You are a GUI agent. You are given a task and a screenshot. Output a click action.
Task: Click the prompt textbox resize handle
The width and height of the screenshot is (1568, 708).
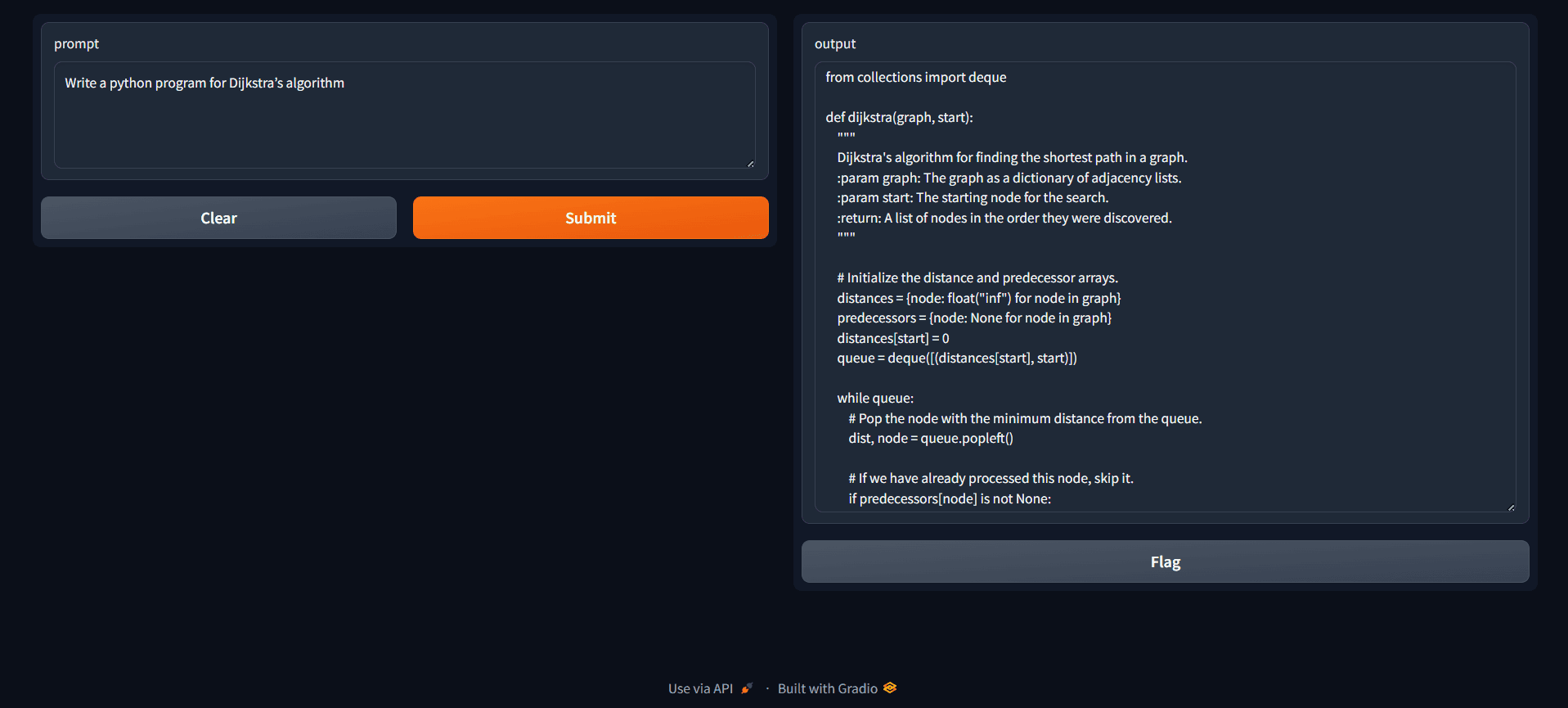[750, 164]
